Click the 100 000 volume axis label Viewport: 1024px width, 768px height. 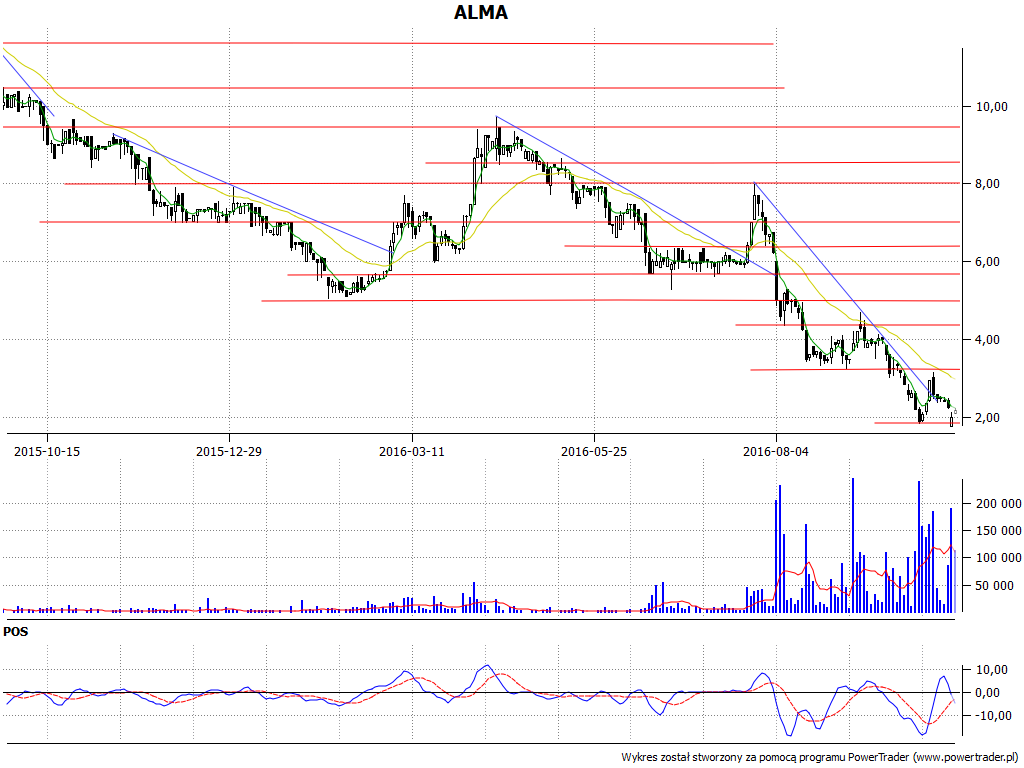999,558
